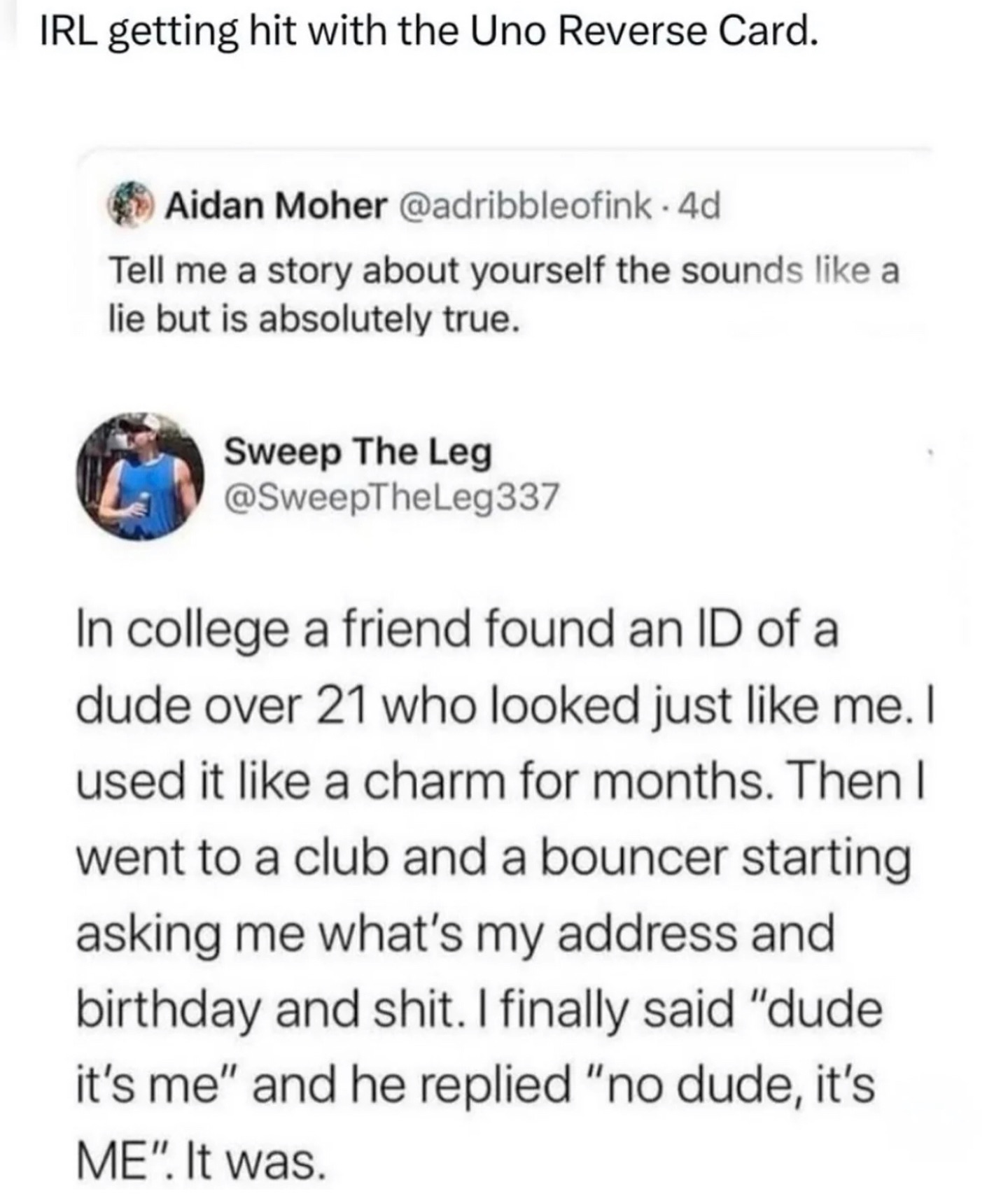The image size is (1008, 1196).
Task: Open the Aidan Moher display name
Action: [x=276, y=206]
